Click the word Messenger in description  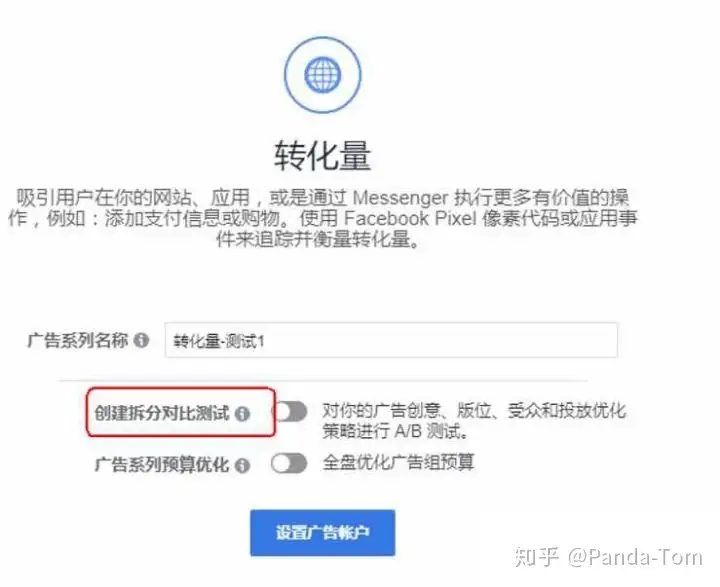pos(400,198)
